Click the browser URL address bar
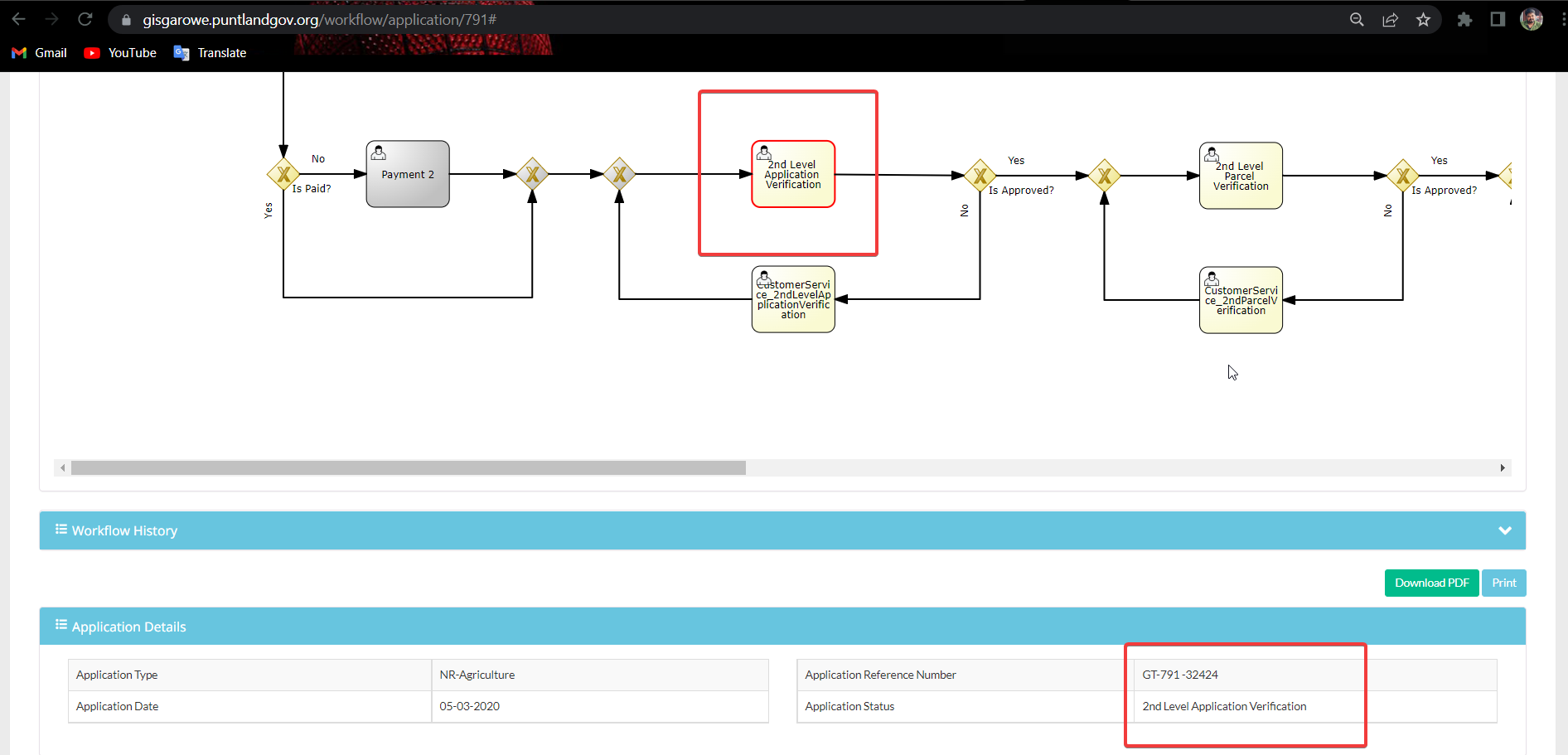This screenshot has width=1568, height=755. (x=729, y=20)
